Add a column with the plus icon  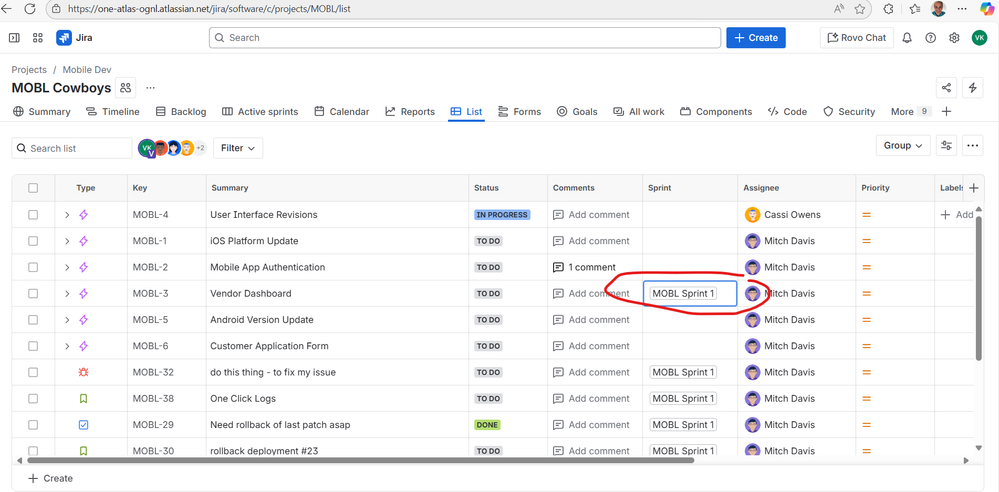click(x=973, y=188)
